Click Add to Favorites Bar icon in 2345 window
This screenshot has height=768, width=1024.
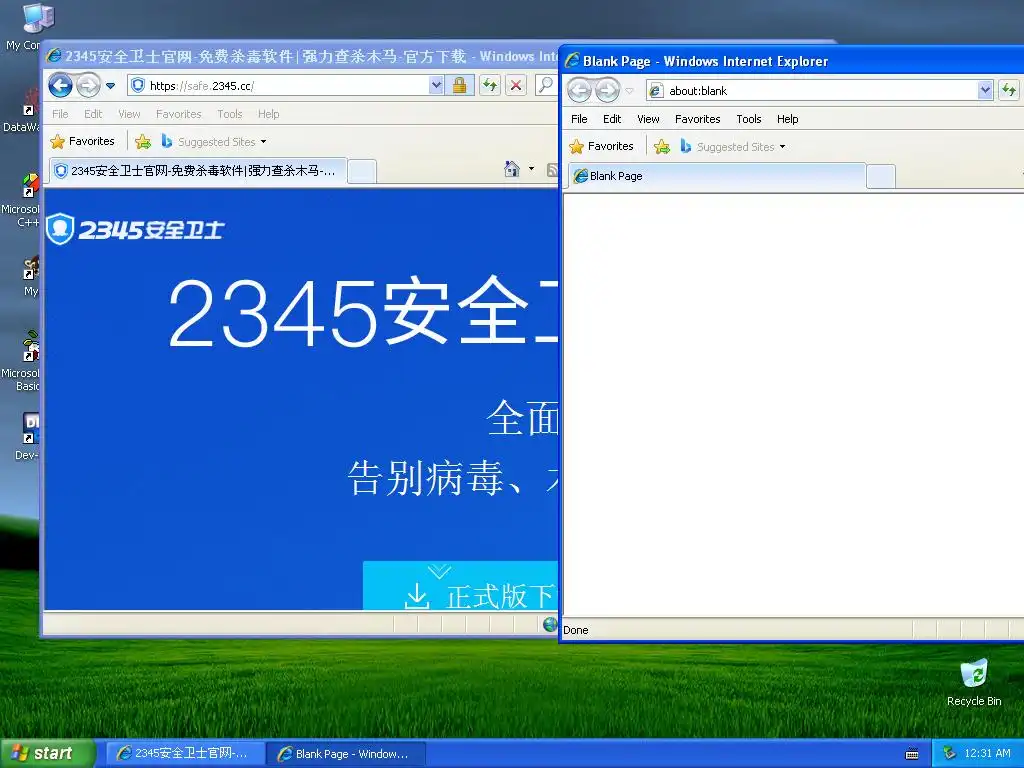coord(143,142)
